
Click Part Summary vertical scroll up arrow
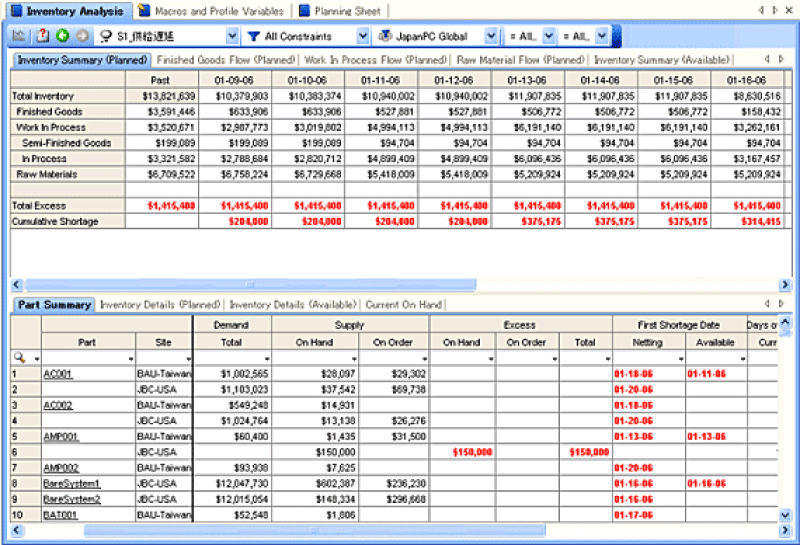tap(786, 321)
